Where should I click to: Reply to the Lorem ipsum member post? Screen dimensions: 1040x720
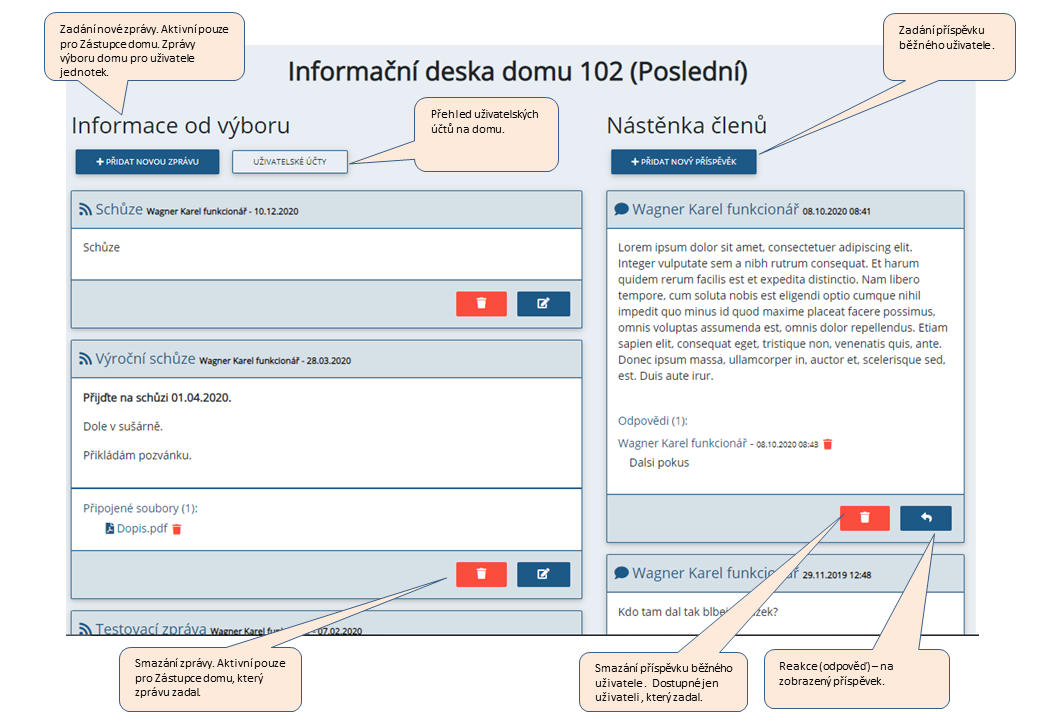925,518
